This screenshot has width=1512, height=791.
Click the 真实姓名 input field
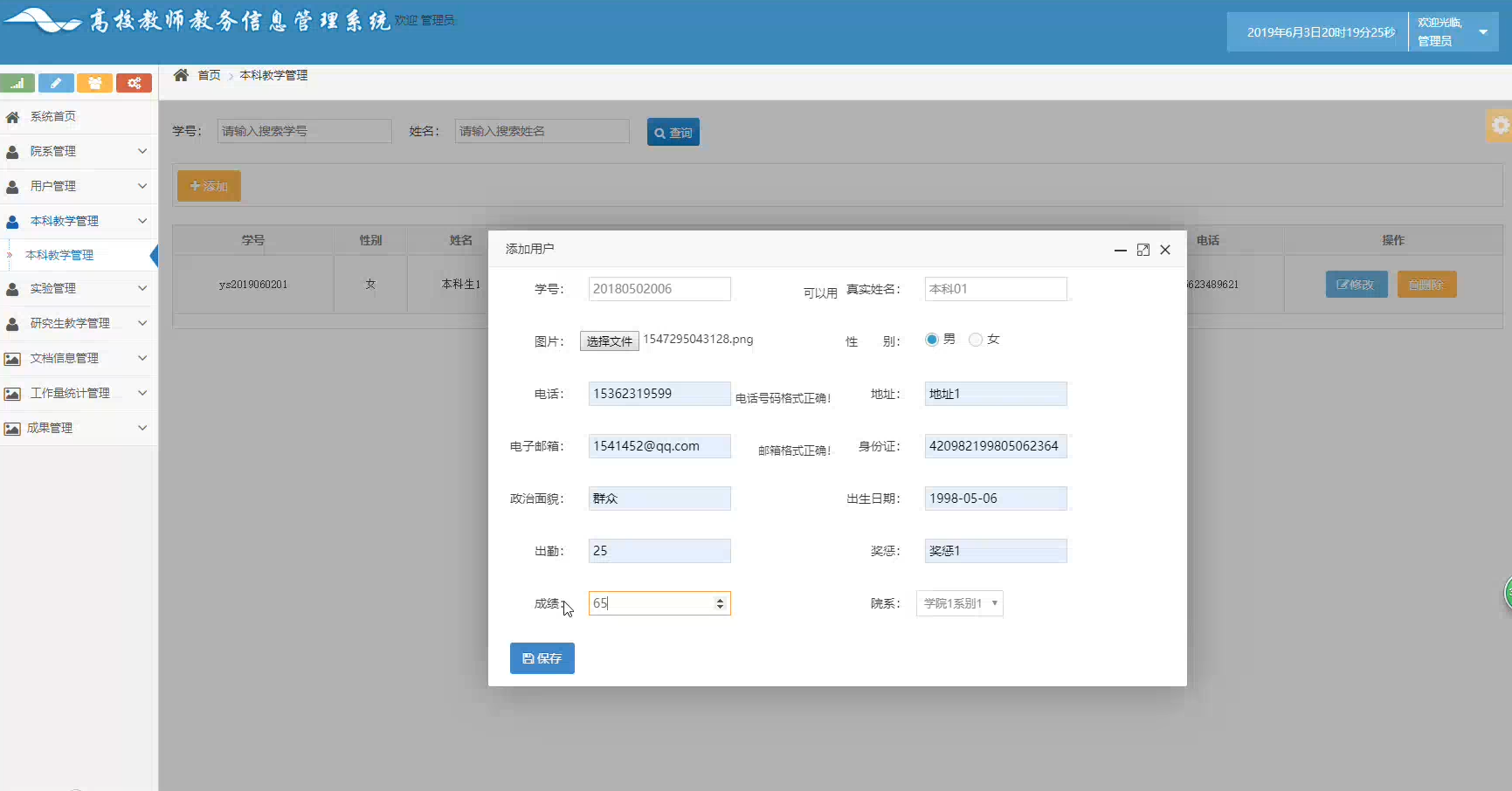point(996,289)
